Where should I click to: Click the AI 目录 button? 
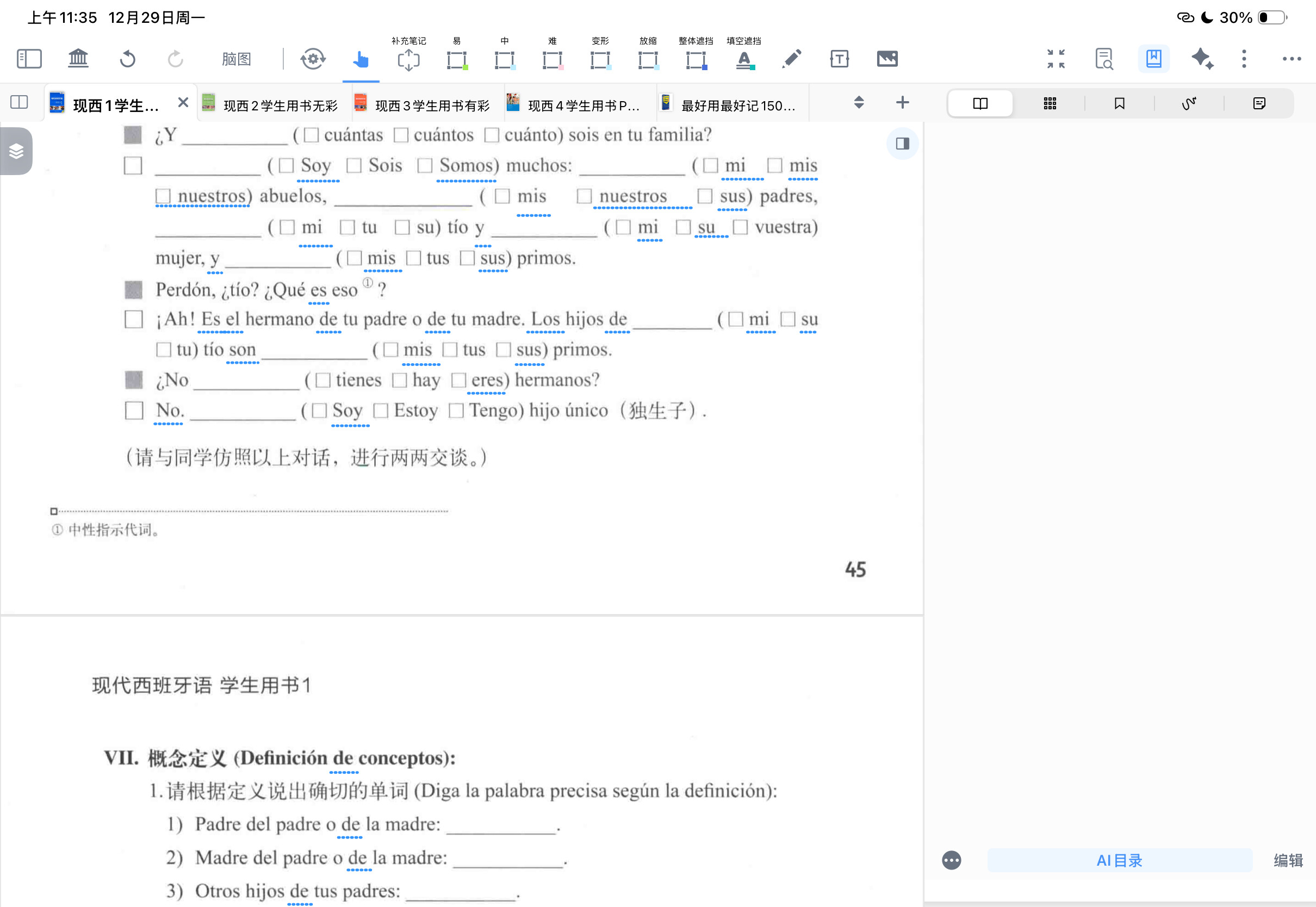point(1119,860)
